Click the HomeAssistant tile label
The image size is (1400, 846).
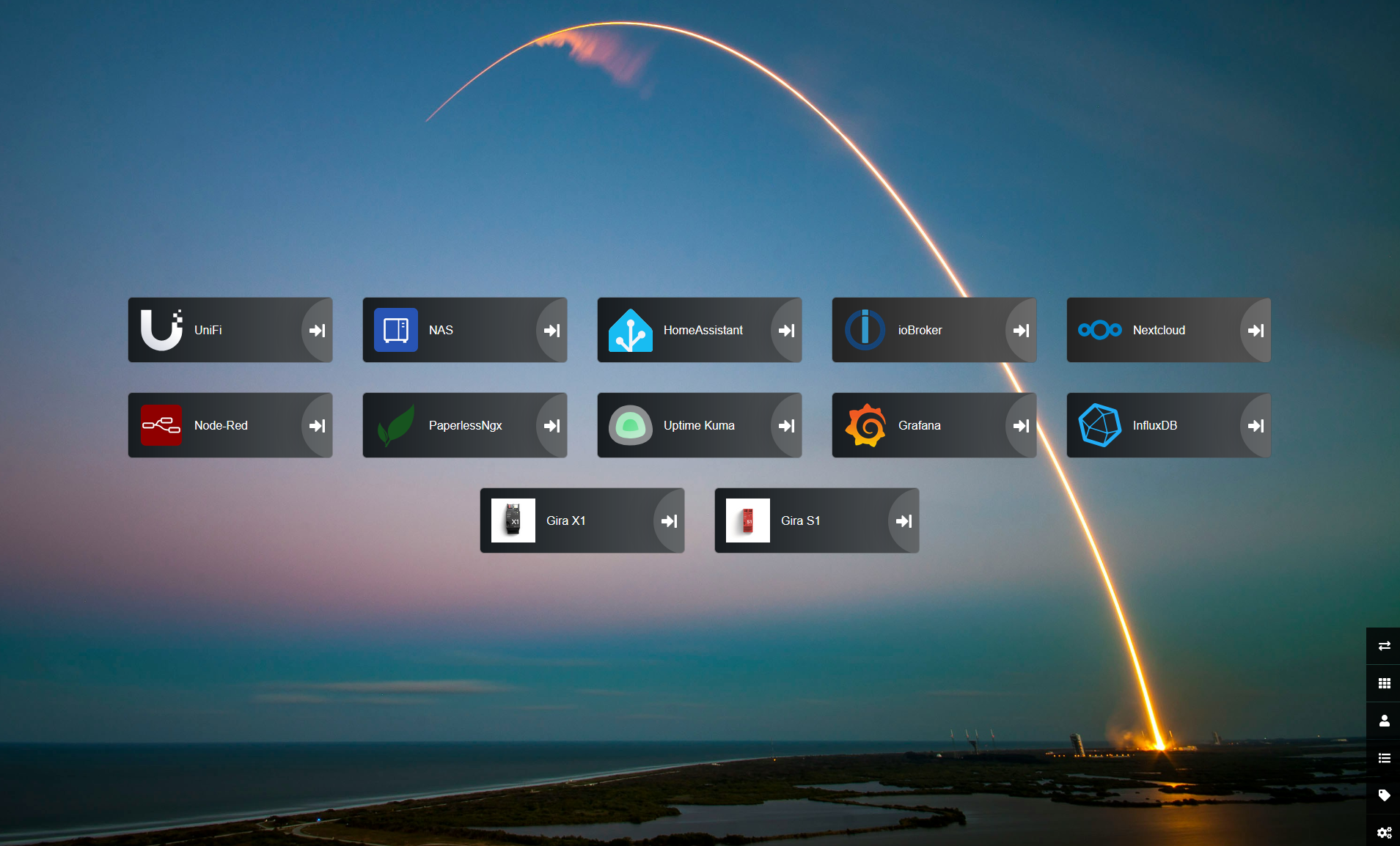point(703,330)
